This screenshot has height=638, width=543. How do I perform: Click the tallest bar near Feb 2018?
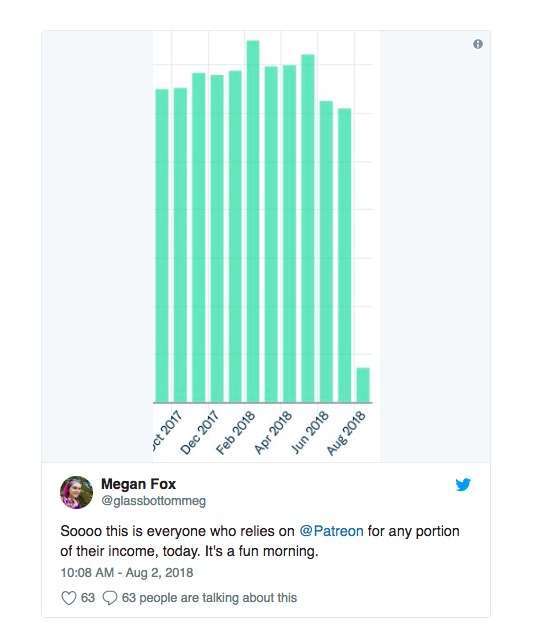[x=253, y=222]
